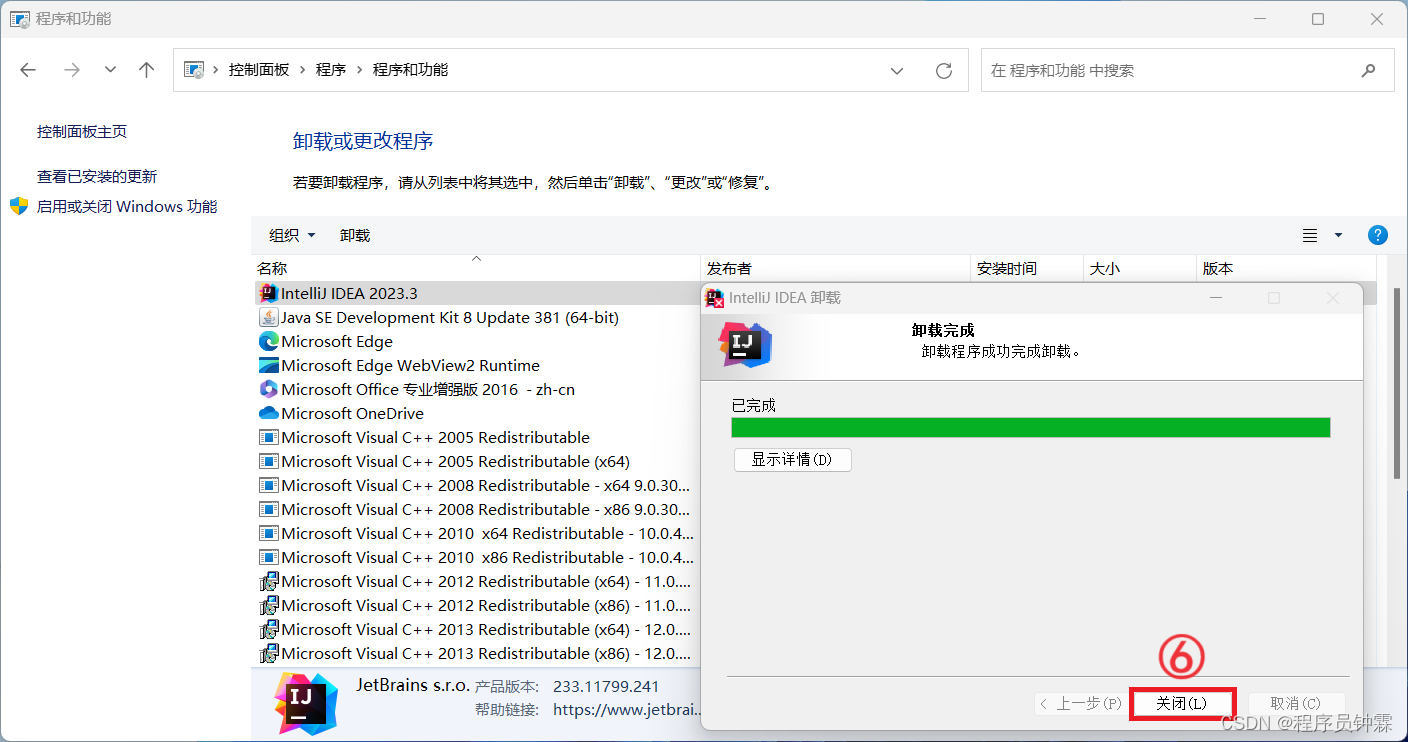Click the Visual C++ 2008 x86 icon
This screenshot has height=742, width=1408.
(x=268, y=509)
